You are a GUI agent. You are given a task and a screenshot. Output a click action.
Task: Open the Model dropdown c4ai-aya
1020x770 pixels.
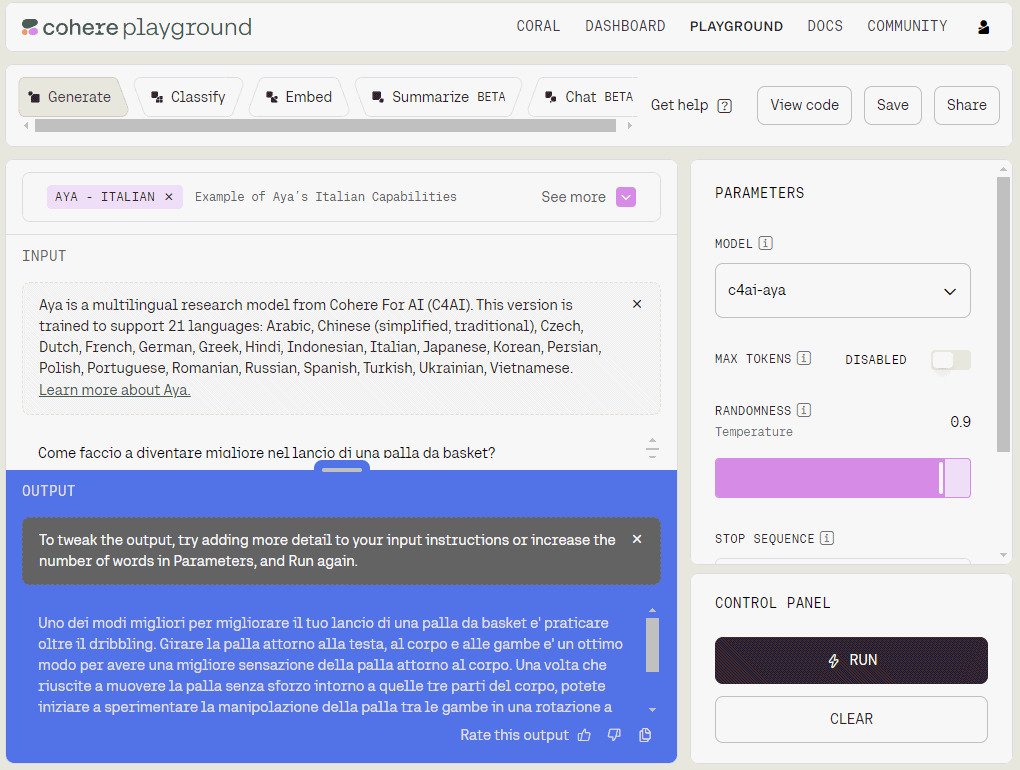tap(842, 291)
